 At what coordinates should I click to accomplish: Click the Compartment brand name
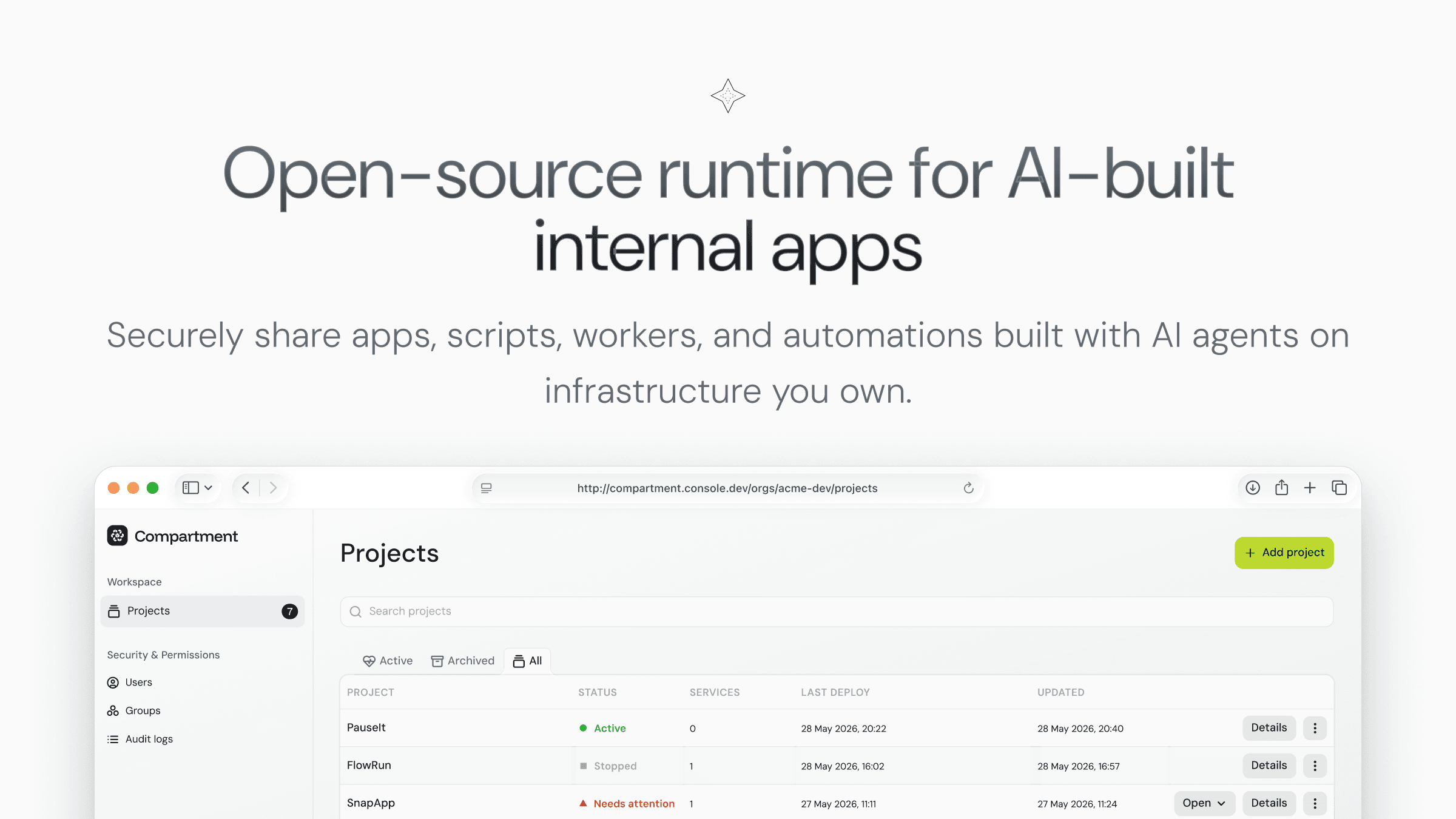click(186, 536)
